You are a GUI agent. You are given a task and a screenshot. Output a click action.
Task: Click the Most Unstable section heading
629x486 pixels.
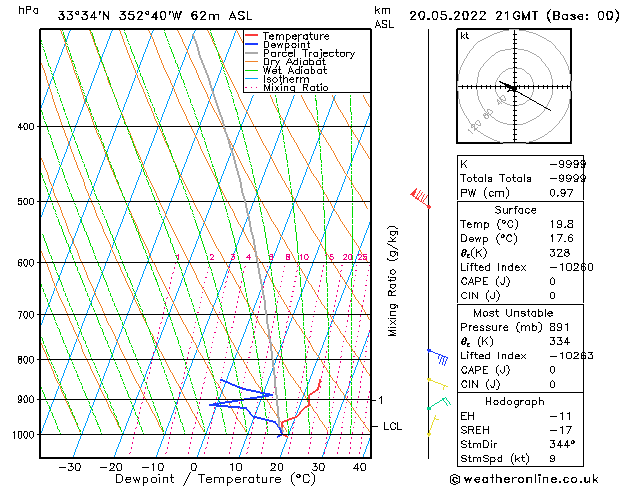click(x=513, y=313)
